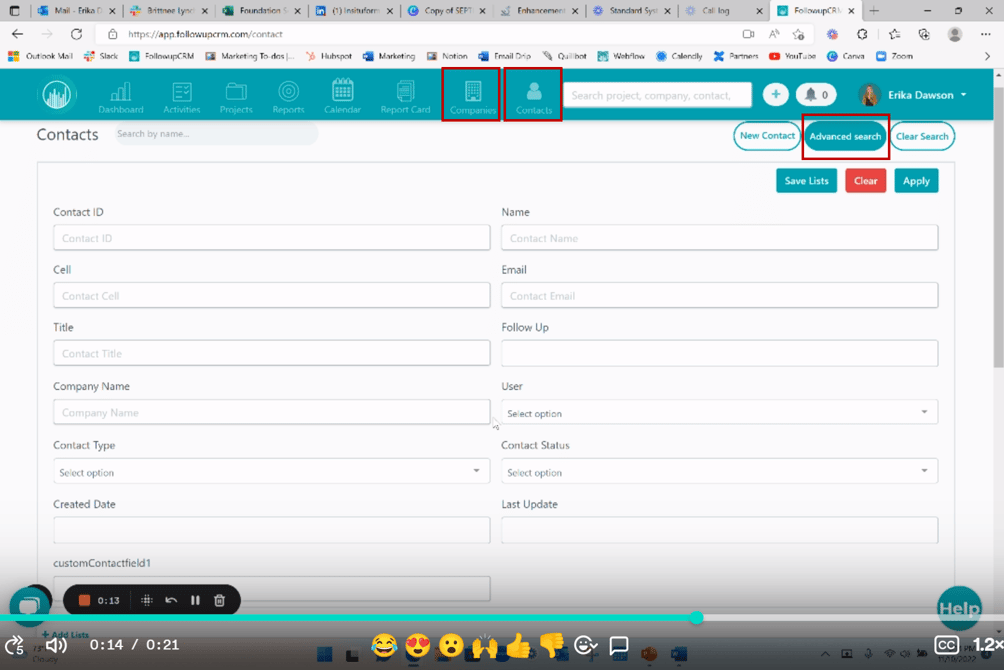Type in the Company Name field
This screenshot has width=1004, height=670.
pos(271,412)
